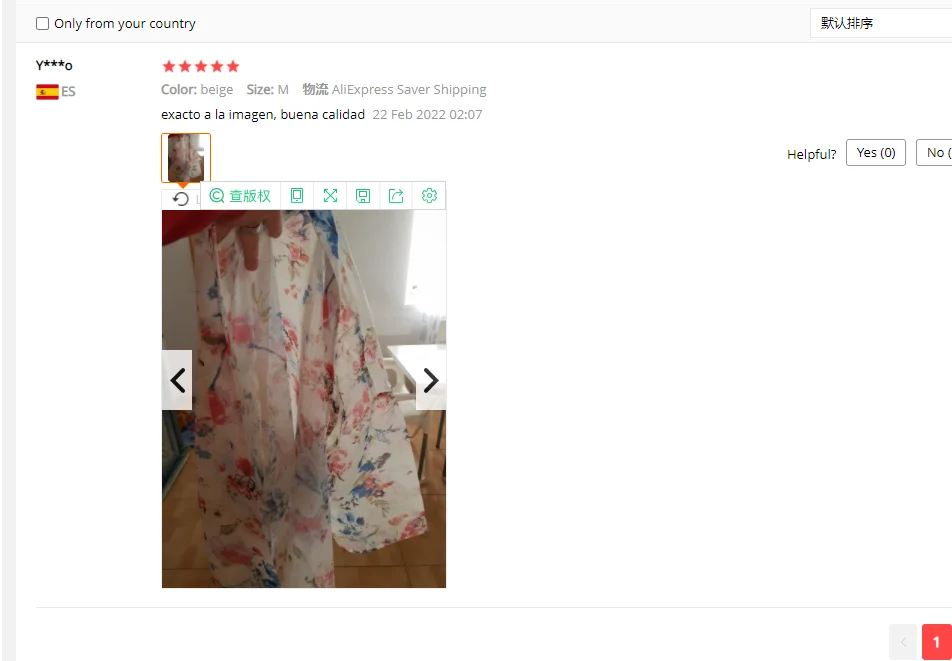Click the Spain flag icon
The width and height of the screenshot is (952, 661).
tap(47, 92)
